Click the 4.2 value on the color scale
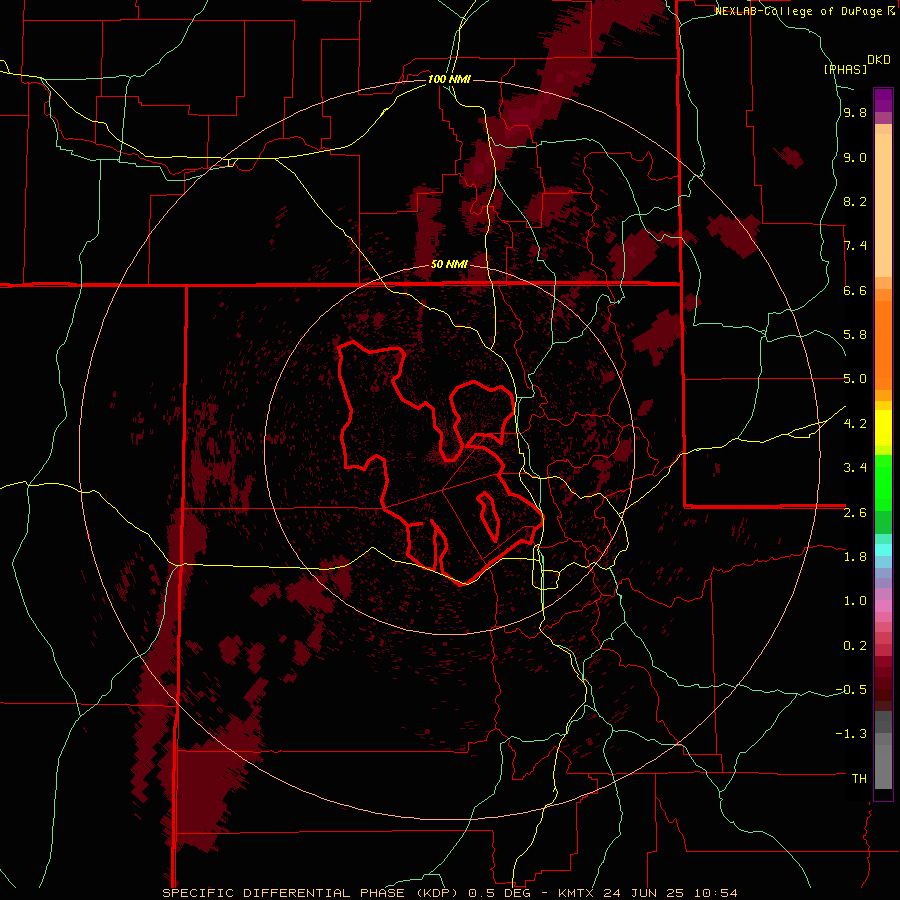The image size is (900, 900). click(x=855, y=424)
